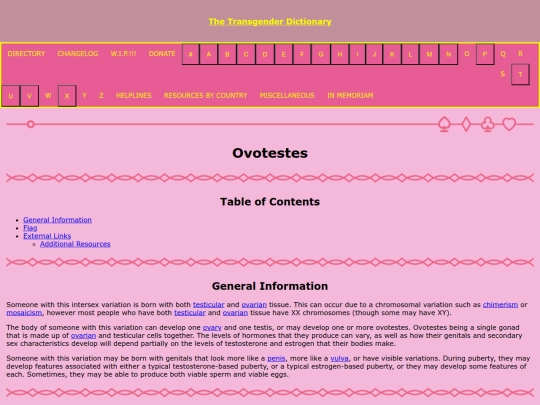The image size is (540, 405).
Task: Open ovarian link before 'and testicular cells'
Action: 83,335
